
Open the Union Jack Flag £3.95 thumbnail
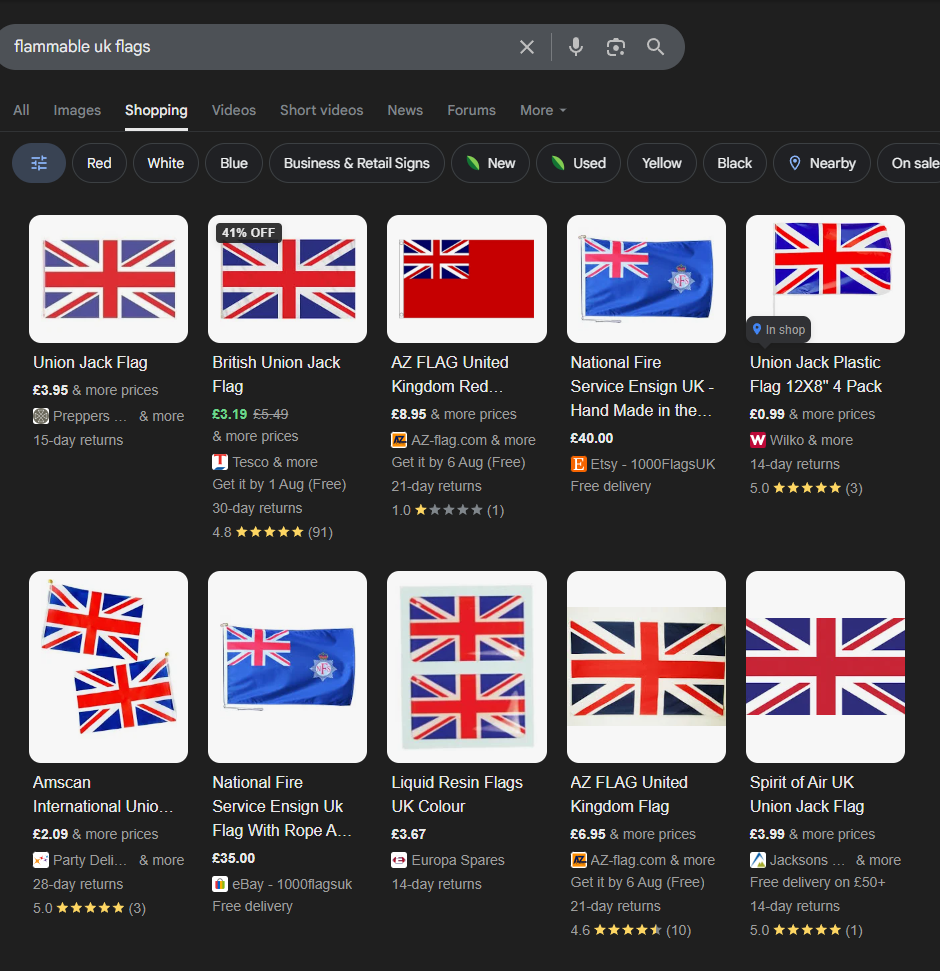point(108,279)
